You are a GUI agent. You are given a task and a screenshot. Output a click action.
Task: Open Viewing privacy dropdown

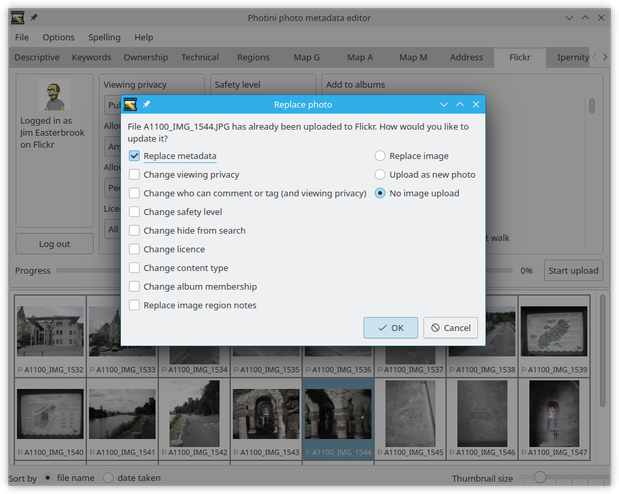point(113,105)
